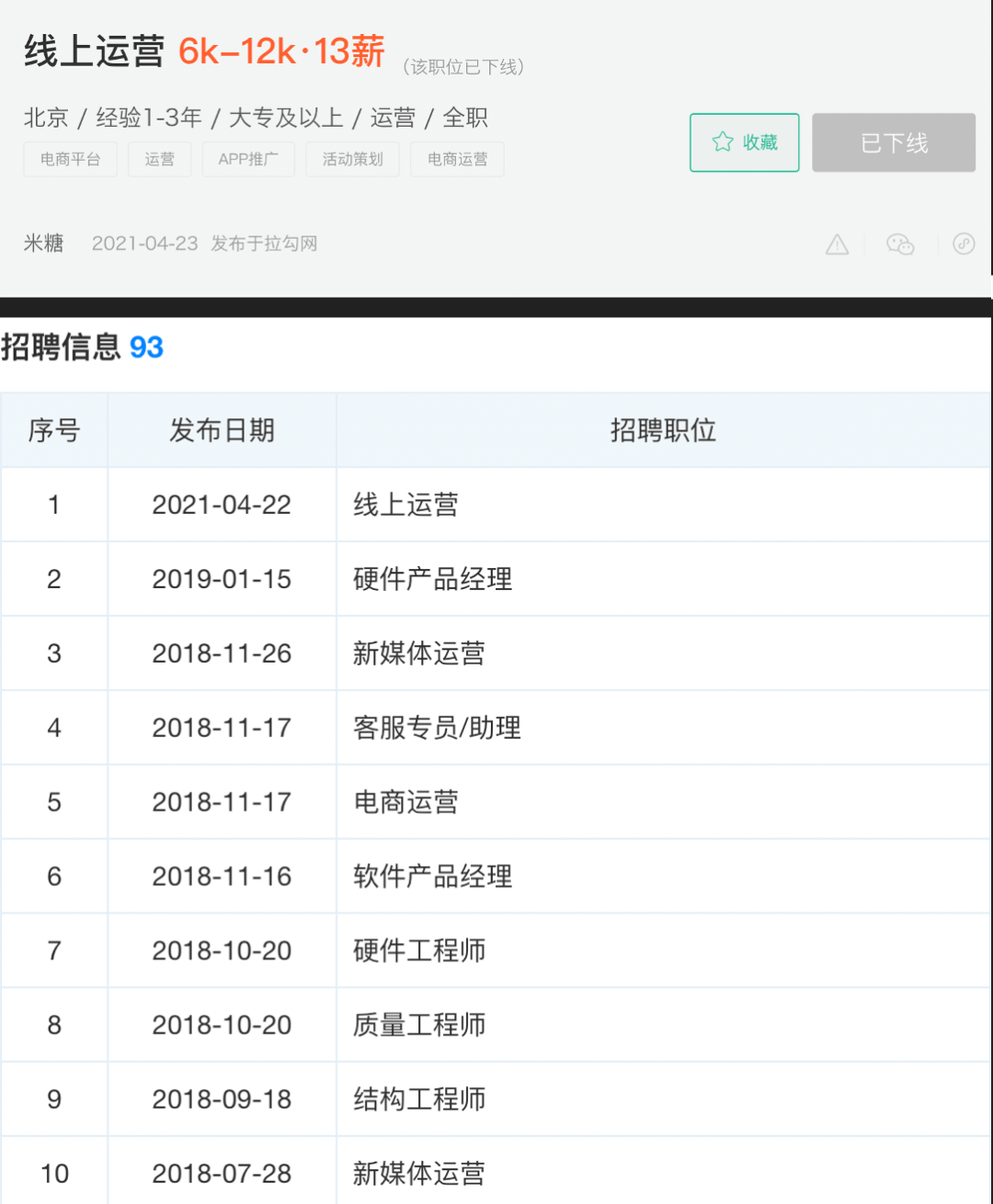Select the 电商平台 tag
The width and height of the screenshot is (993, 1204).
click(70, 159)
